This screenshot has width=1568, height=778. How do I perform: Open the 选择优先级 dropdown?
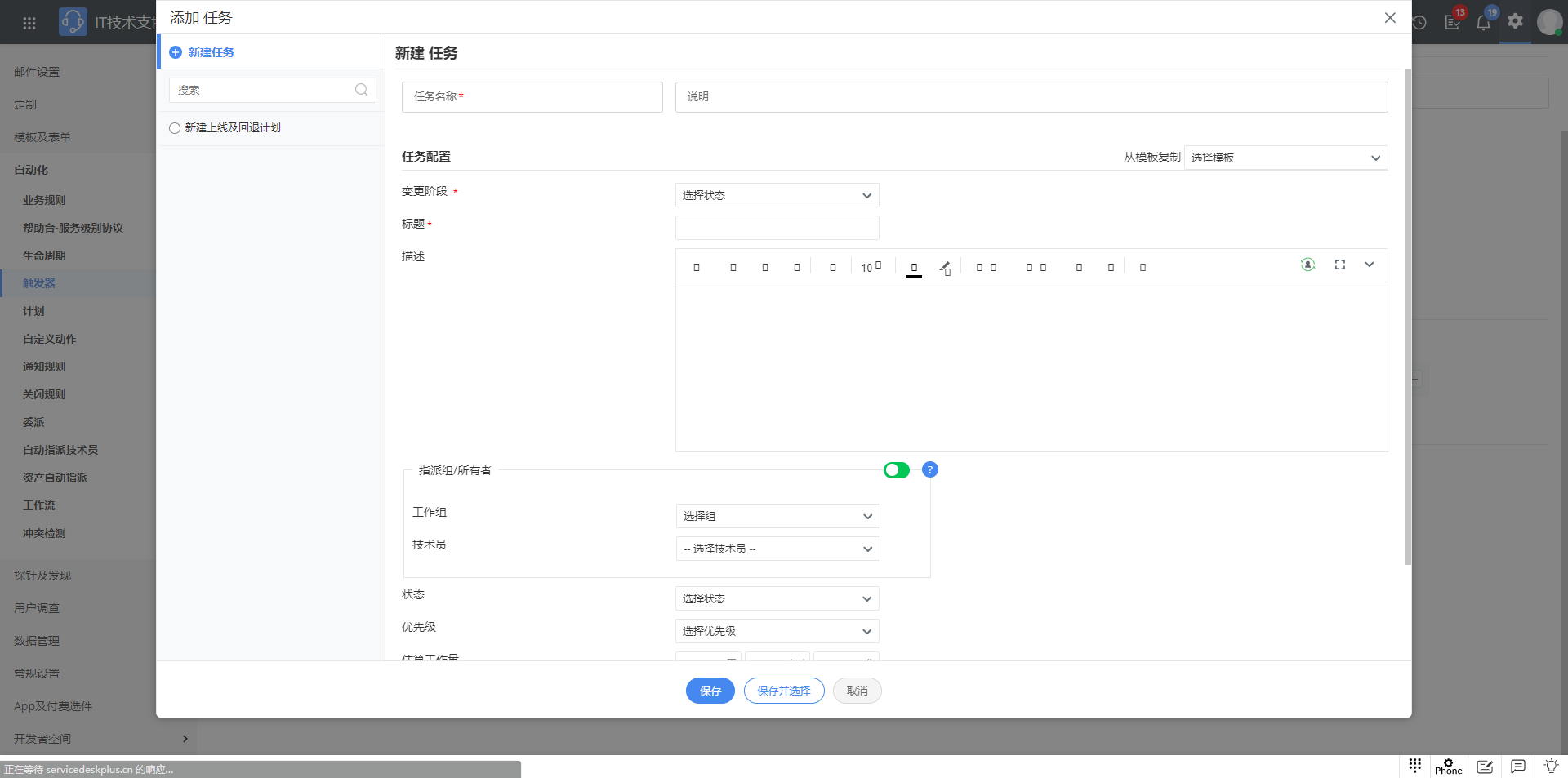coord(777,631)
